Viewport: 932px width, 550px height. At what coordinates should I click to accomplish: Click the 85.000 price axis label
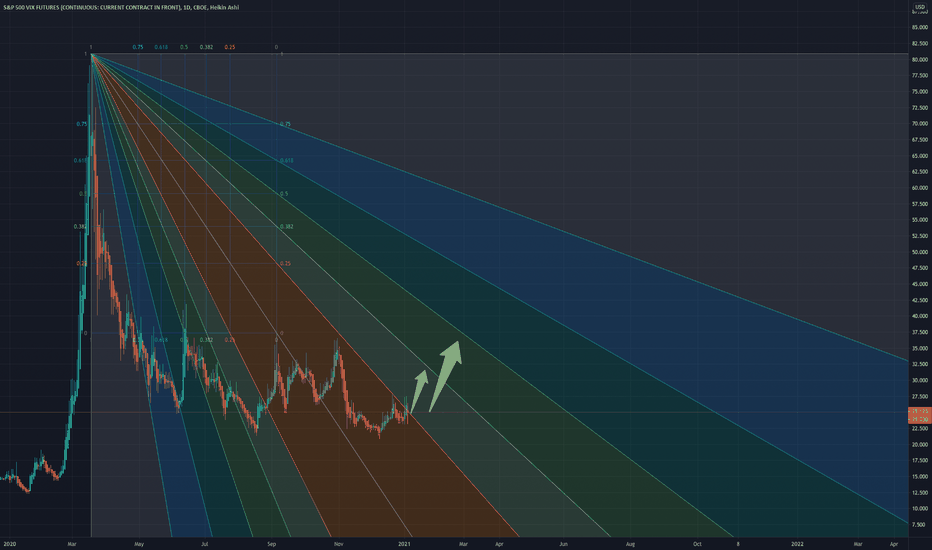point(920,27)
